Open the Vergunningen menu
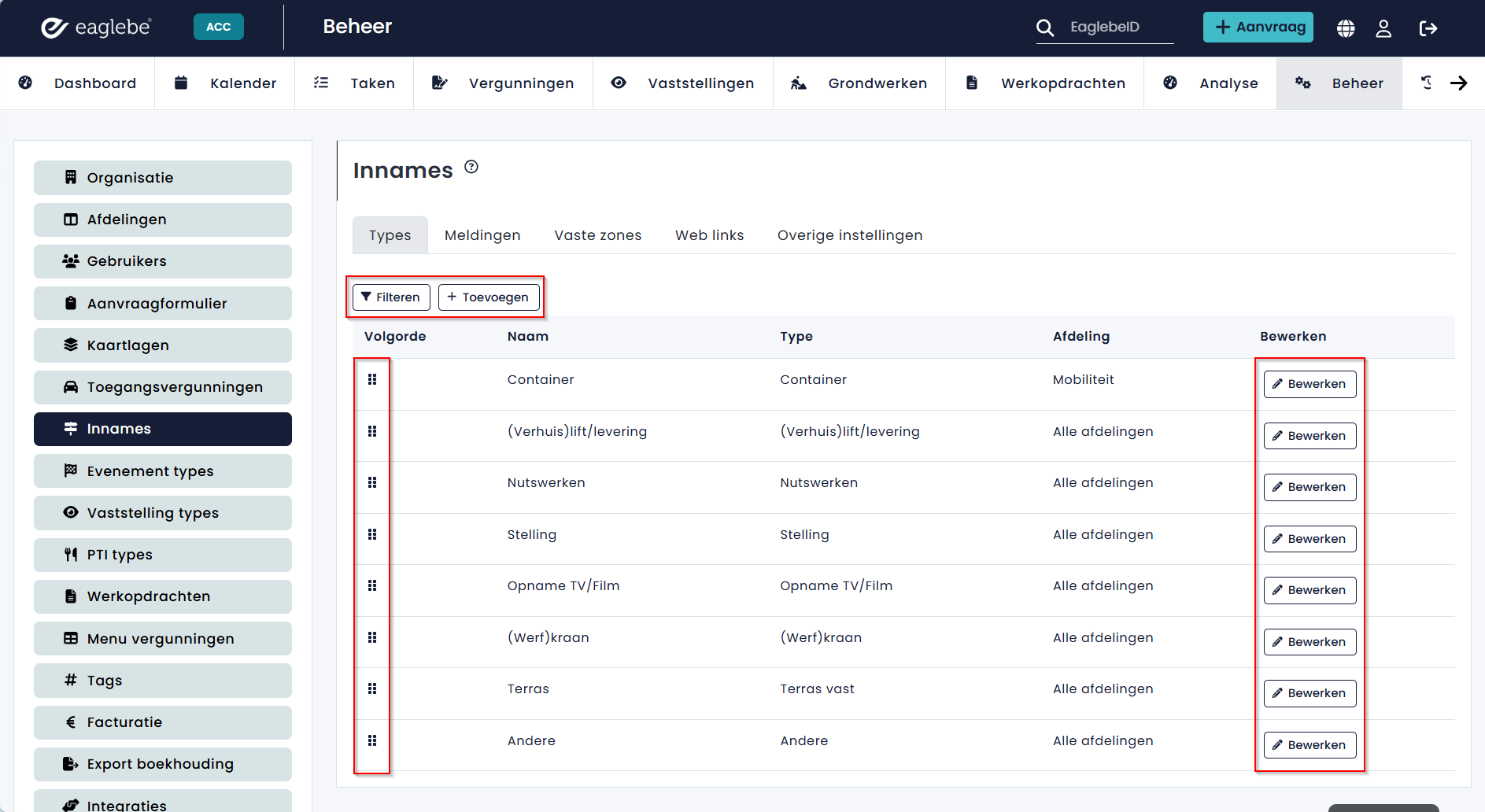1485x812 pixels. 503,83
